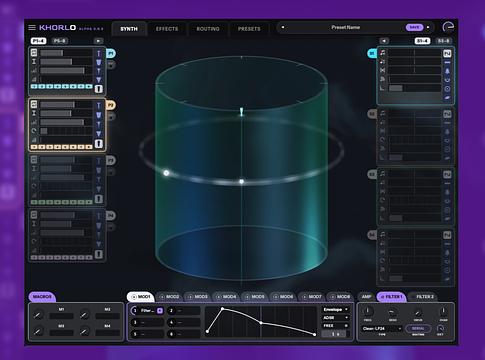This screenshot has width=485, height=360.
Task: Open the ROUTING tab
Action: point(208,29)
